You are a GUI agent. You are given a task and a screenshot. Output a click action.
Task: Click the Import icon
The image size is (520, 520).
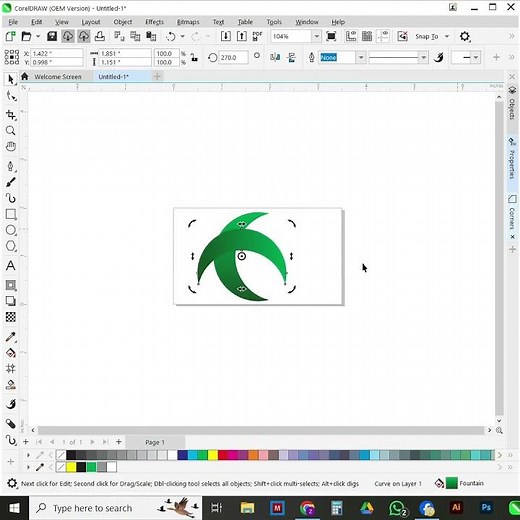[x=226, y=36]
